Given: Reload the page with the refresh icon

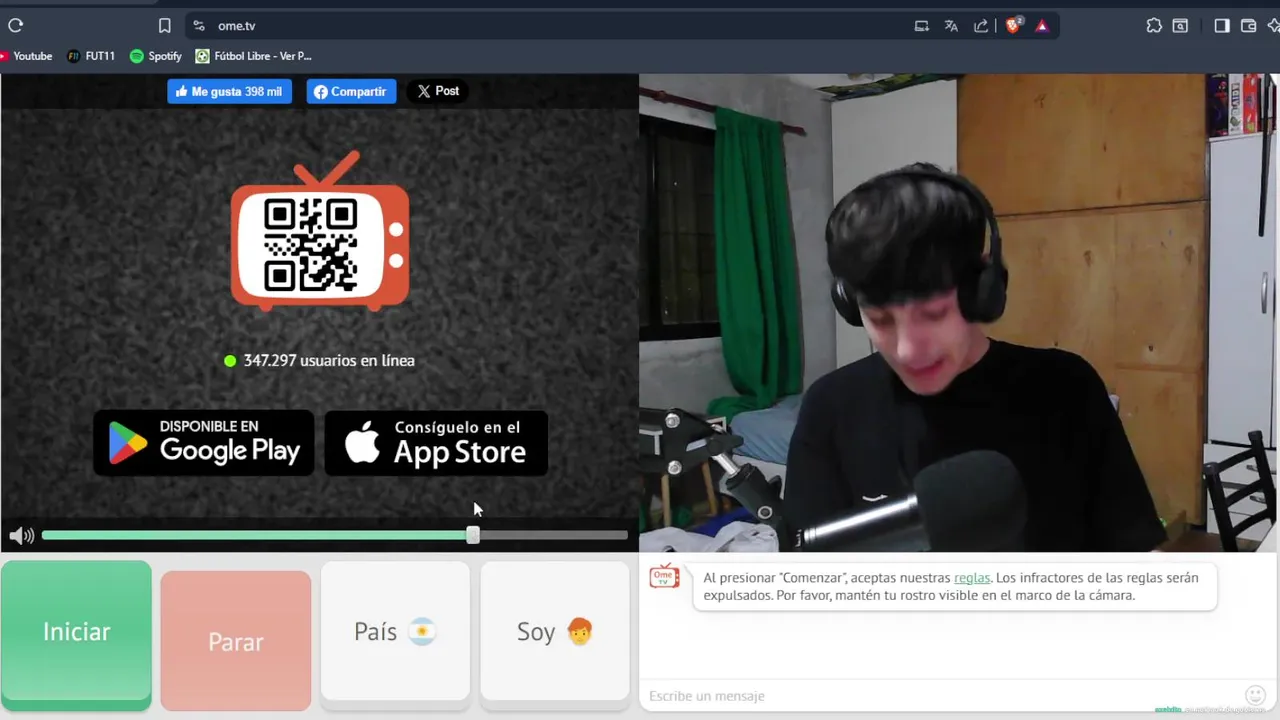Looking at the screenshot, I should 15,26.
